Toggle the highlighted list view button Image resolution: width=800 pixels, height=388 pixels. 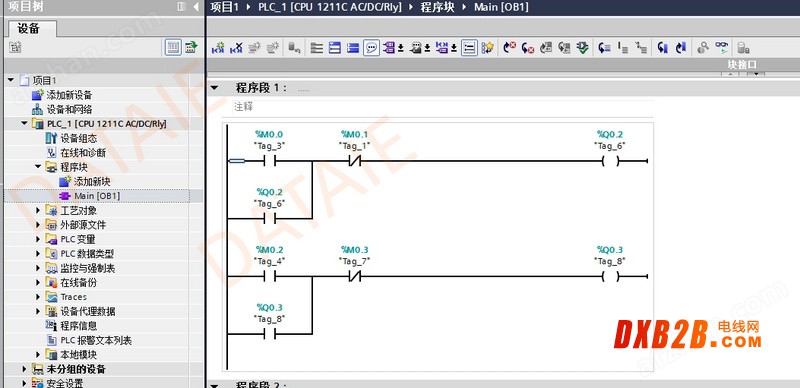(x=469, y=48)
